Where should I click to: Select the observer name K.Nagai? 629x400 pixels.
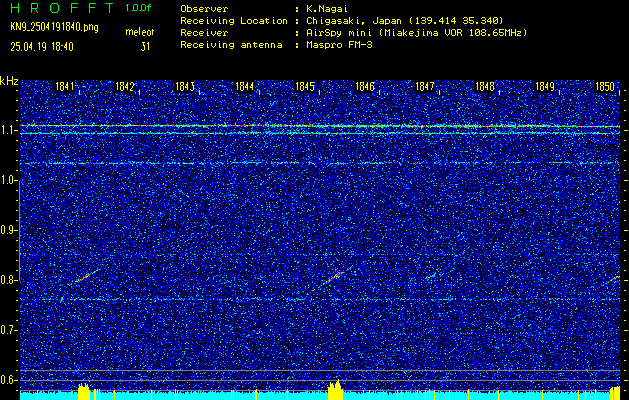[326, 9]
